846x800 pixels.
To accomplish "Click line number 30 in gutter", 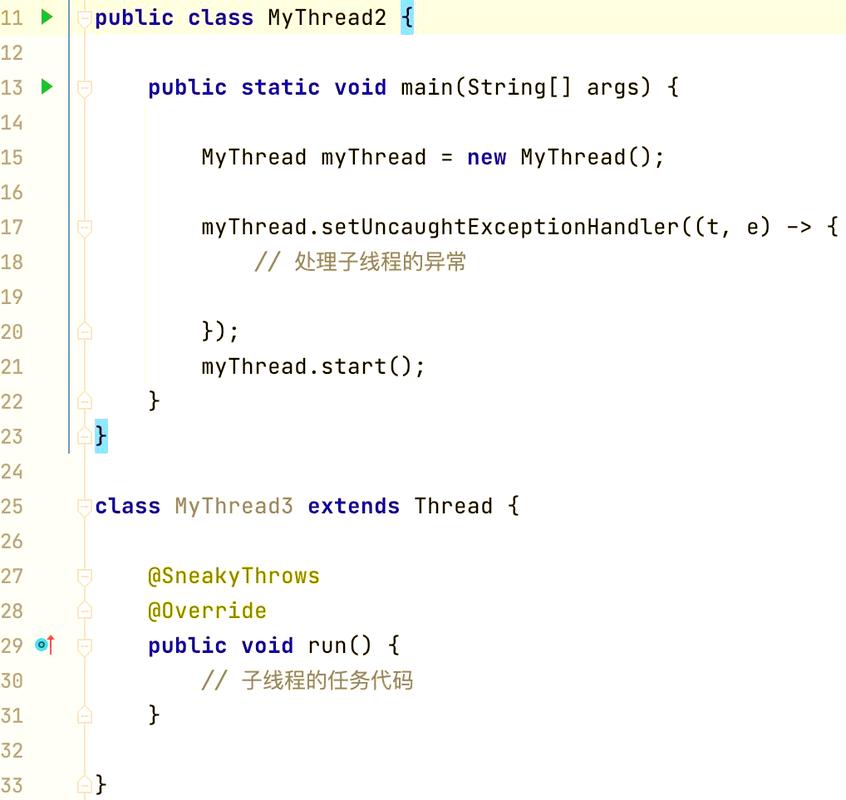I will click(12, 681).
